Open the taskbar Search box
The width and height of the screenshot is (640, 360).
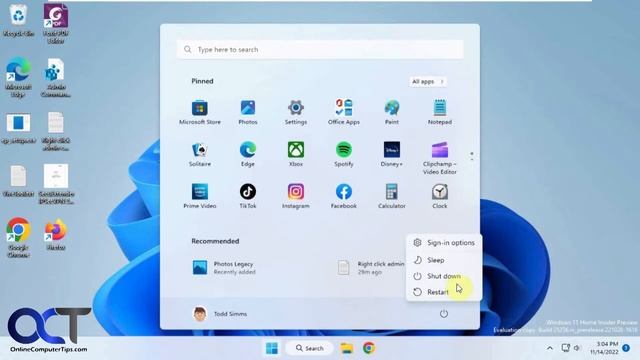click(x=310, y=348)
